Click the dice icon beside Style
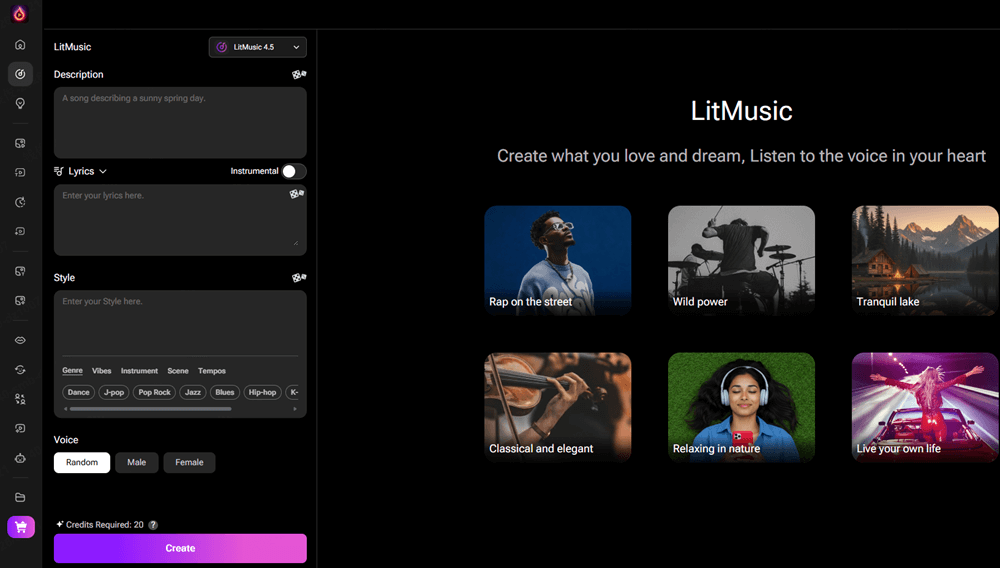 pyautogui.click(x=298, y=278)
